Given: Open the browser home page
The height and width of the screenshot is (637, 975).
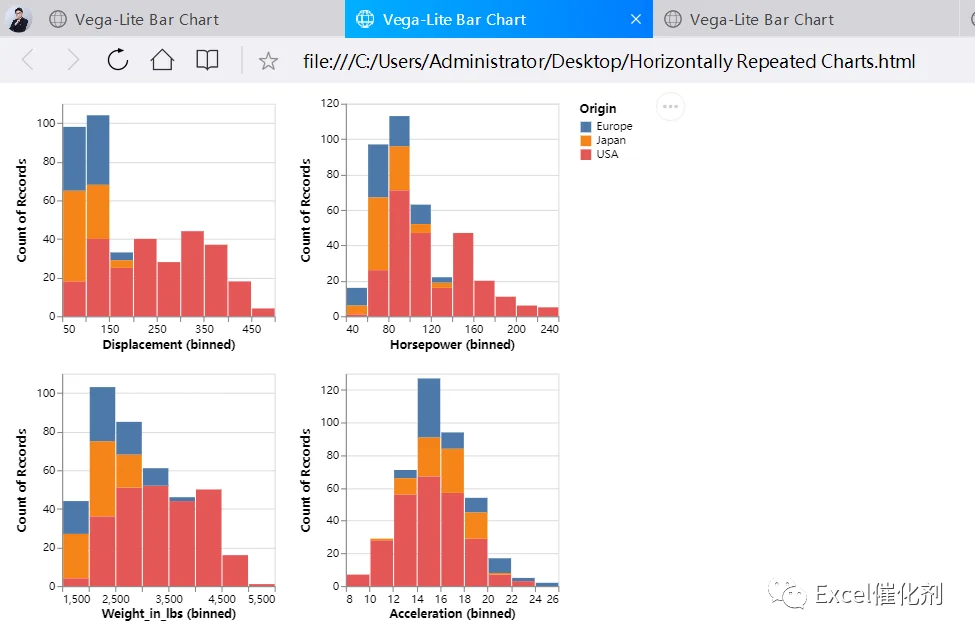Looking at the screenshot, I should coord(162,60).
